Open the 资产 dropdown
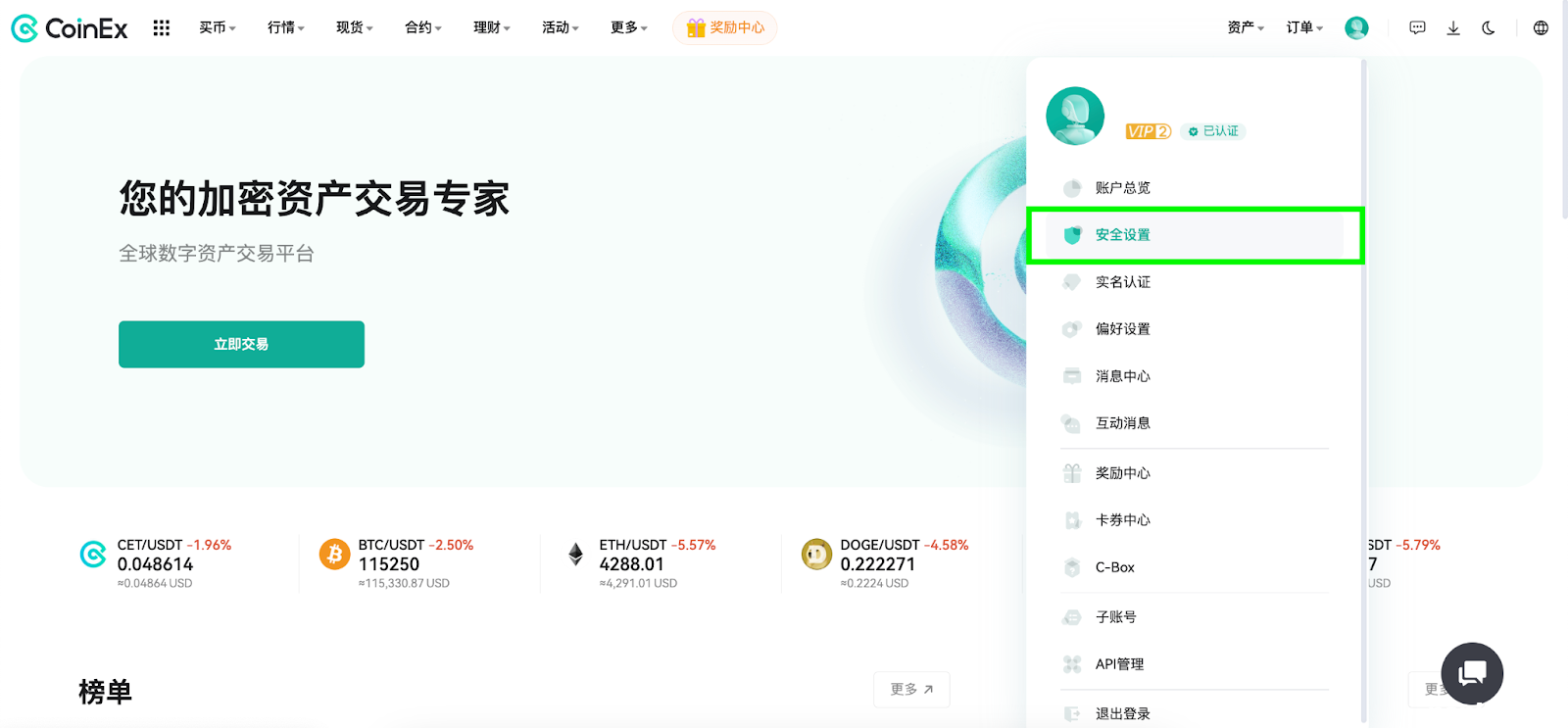1568x728 pixels. [1246, 28]
